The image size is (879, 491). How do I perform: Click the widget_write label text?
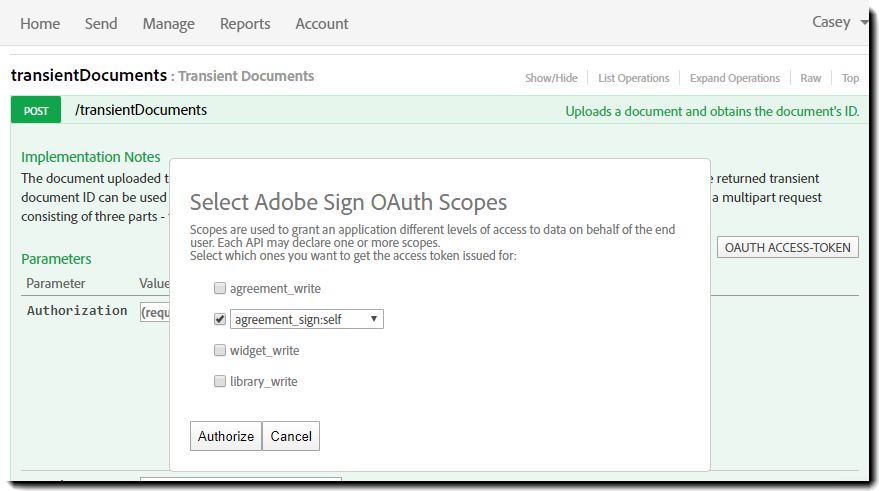(265, 350)
